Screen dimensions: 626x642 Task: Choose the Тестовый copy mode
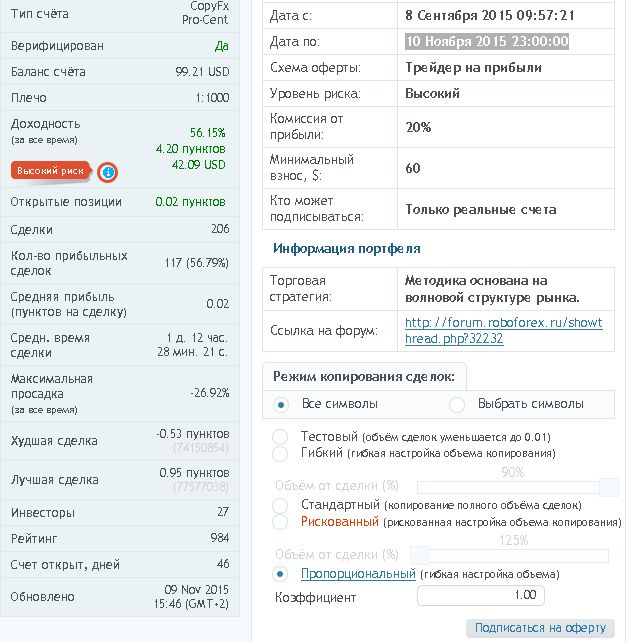[x=280, y=436]
